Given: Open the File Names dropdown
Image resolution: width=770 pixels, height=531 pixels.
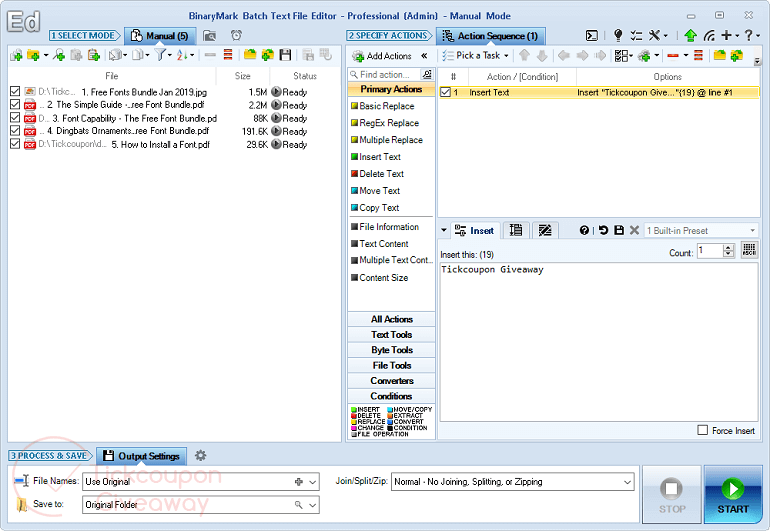Looking at the screenshot, I should point(312,482).
